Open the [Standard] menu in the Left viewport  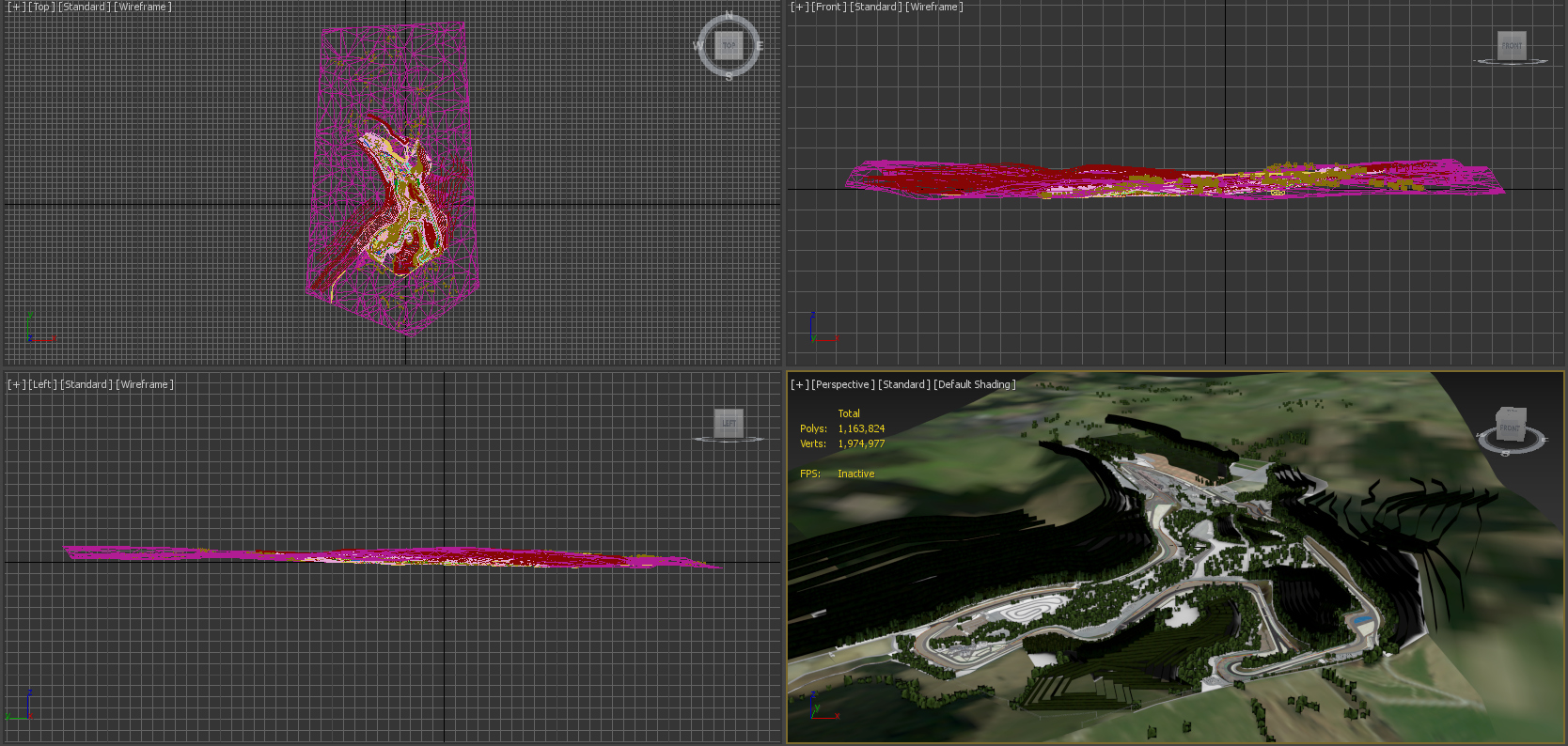86,384
